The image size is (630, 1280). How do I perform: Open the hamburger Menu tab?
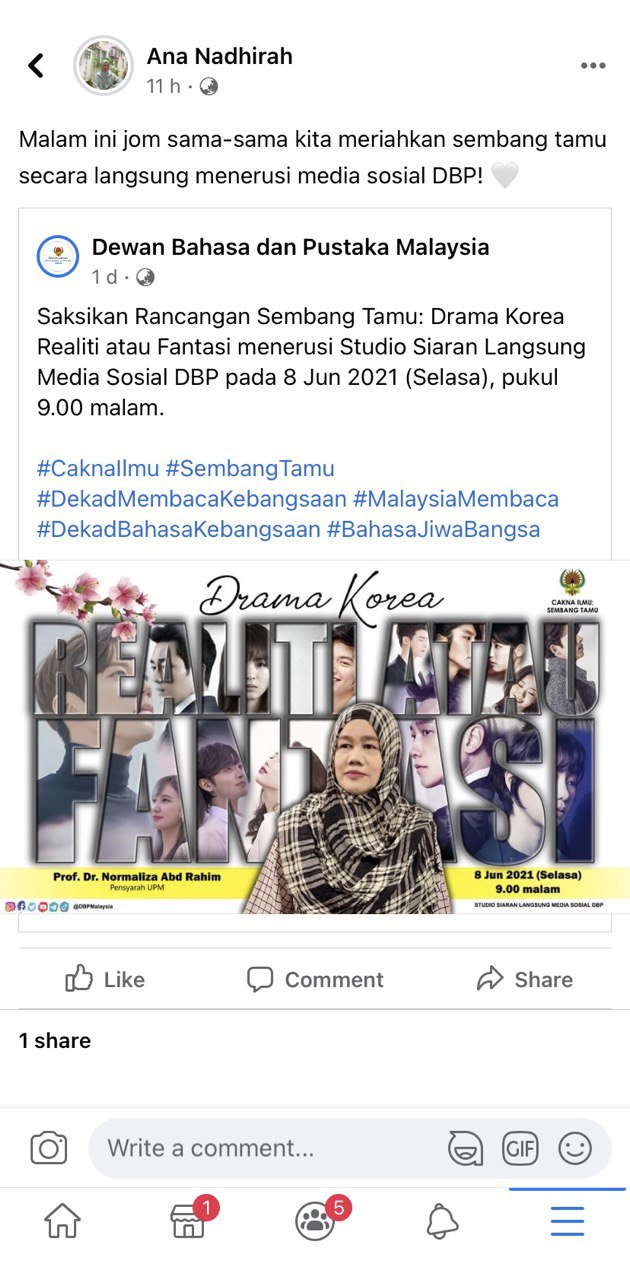tap(568, 1221)
